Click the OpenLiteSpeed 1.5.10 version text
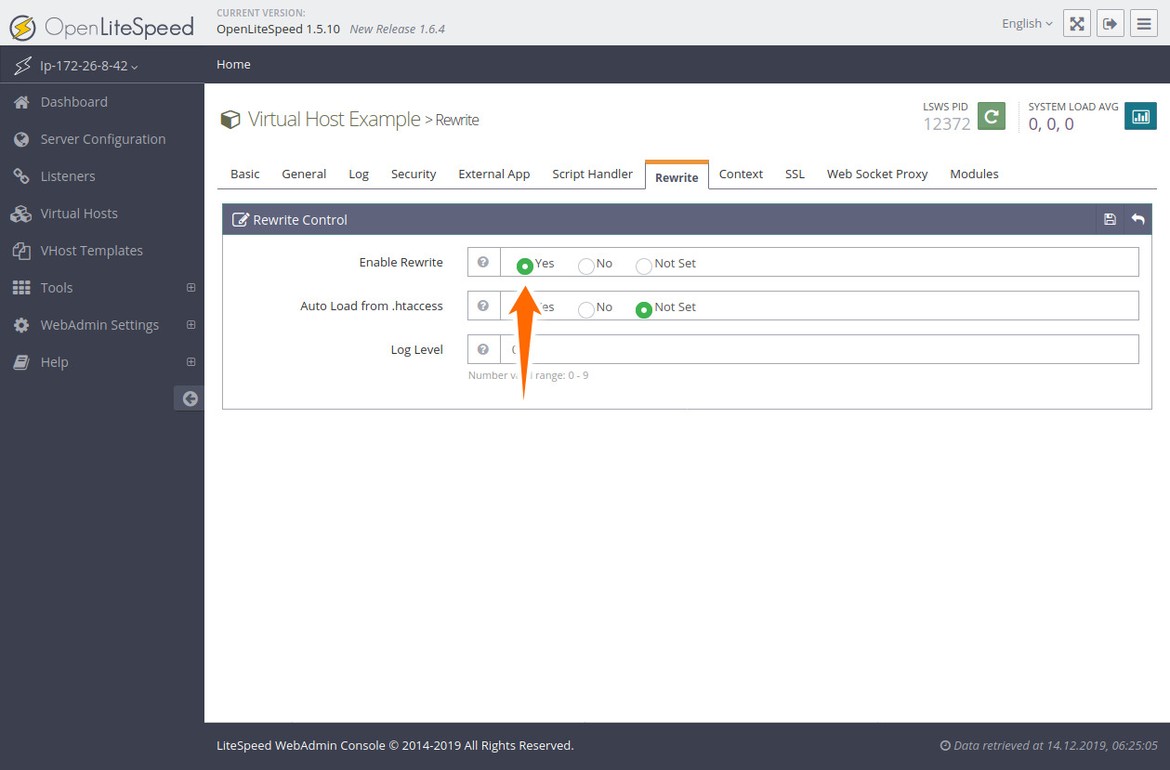The width and height of the screenshot is (1170, 770). [278, 29]
